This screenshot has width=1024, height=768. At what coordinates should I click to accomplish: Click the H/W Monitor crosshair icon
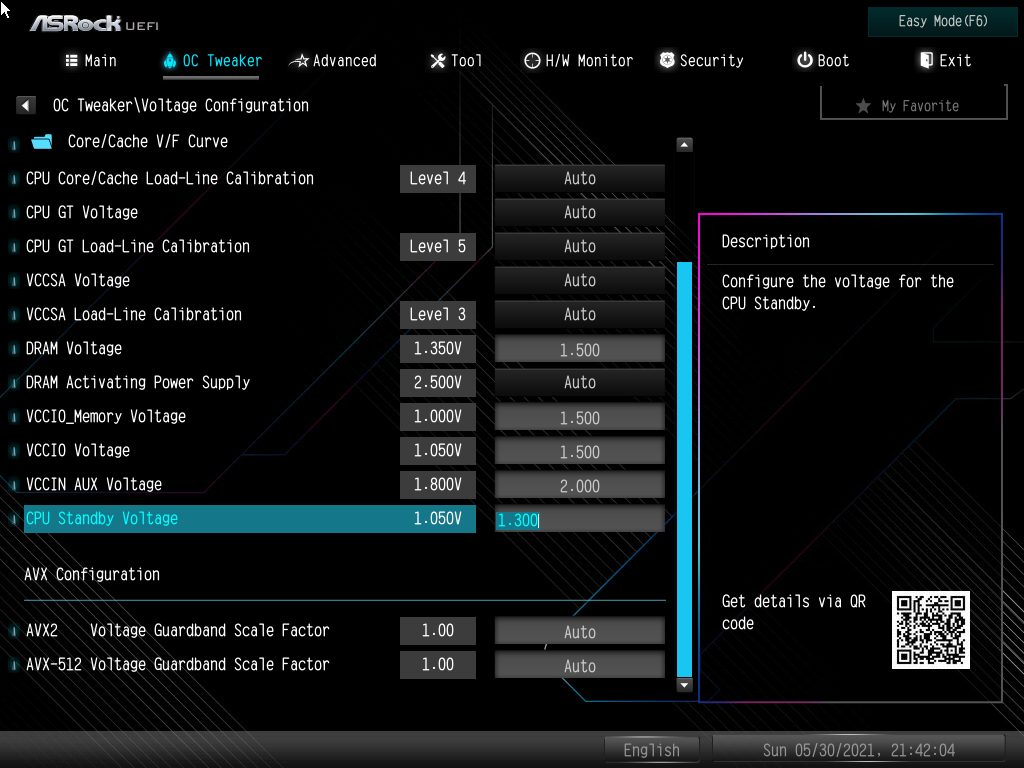[x=532, y=61]
